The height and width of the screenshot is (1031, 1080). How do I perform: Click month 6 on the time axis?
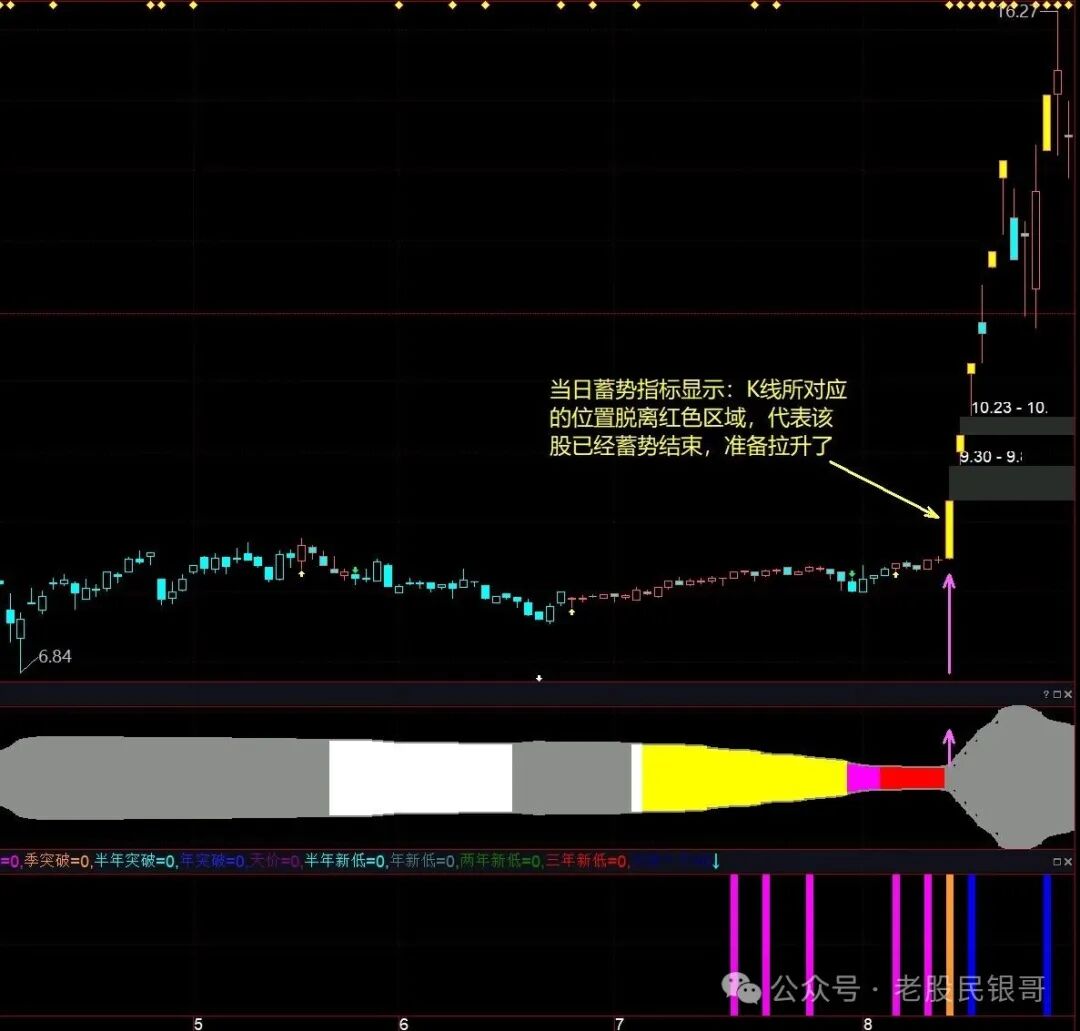[404, 1023]
